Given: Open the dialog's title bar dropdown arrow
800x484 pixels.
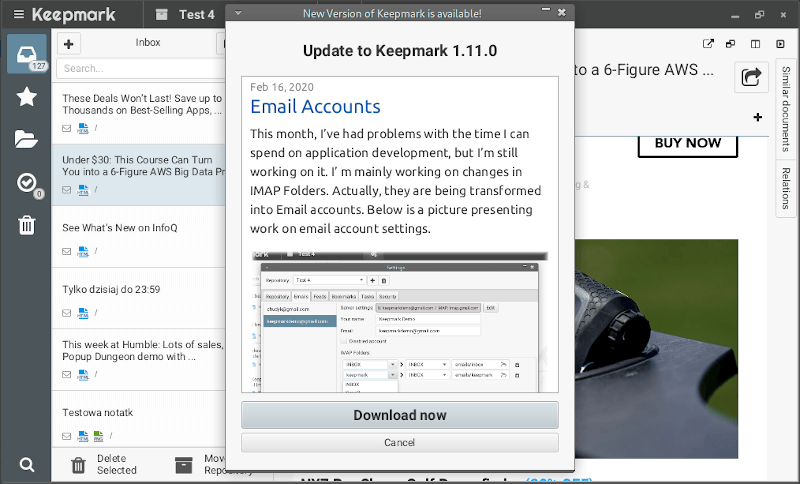Looking at the screenshot, I should (x=238, y=13).
